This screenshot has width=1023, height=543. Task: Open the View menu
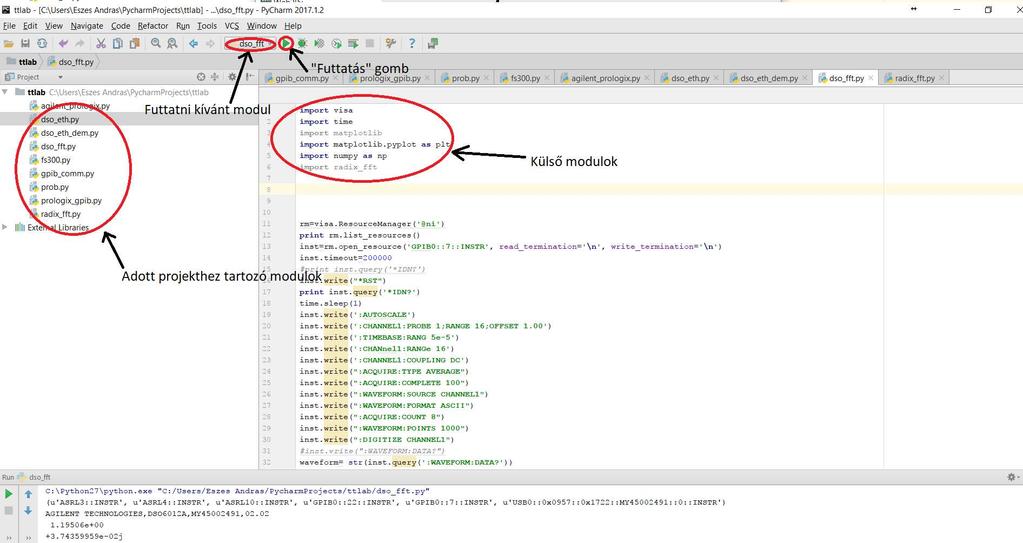click(x=53, y=26)
